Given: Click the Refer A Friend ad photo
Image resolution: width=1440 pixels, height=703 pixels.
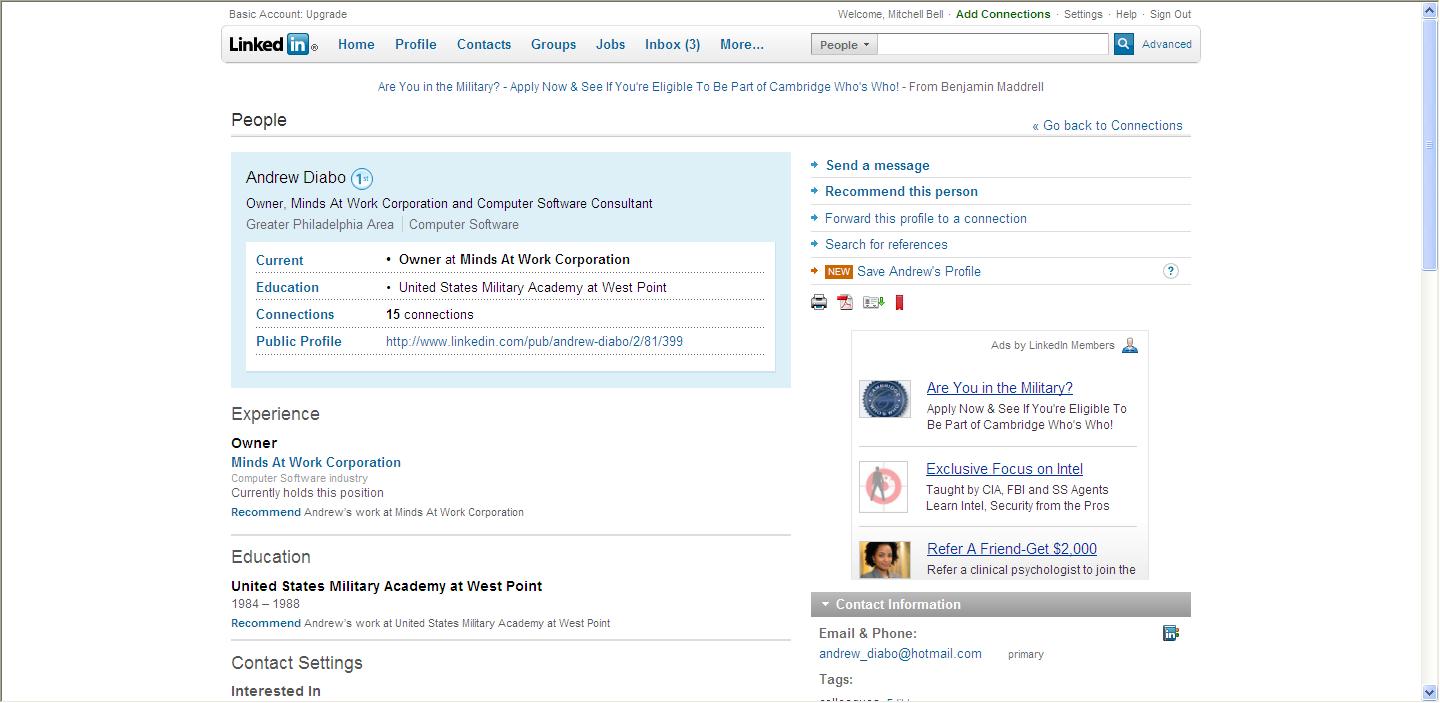Looking at the screenshot, I should click(x=885, y=560).
